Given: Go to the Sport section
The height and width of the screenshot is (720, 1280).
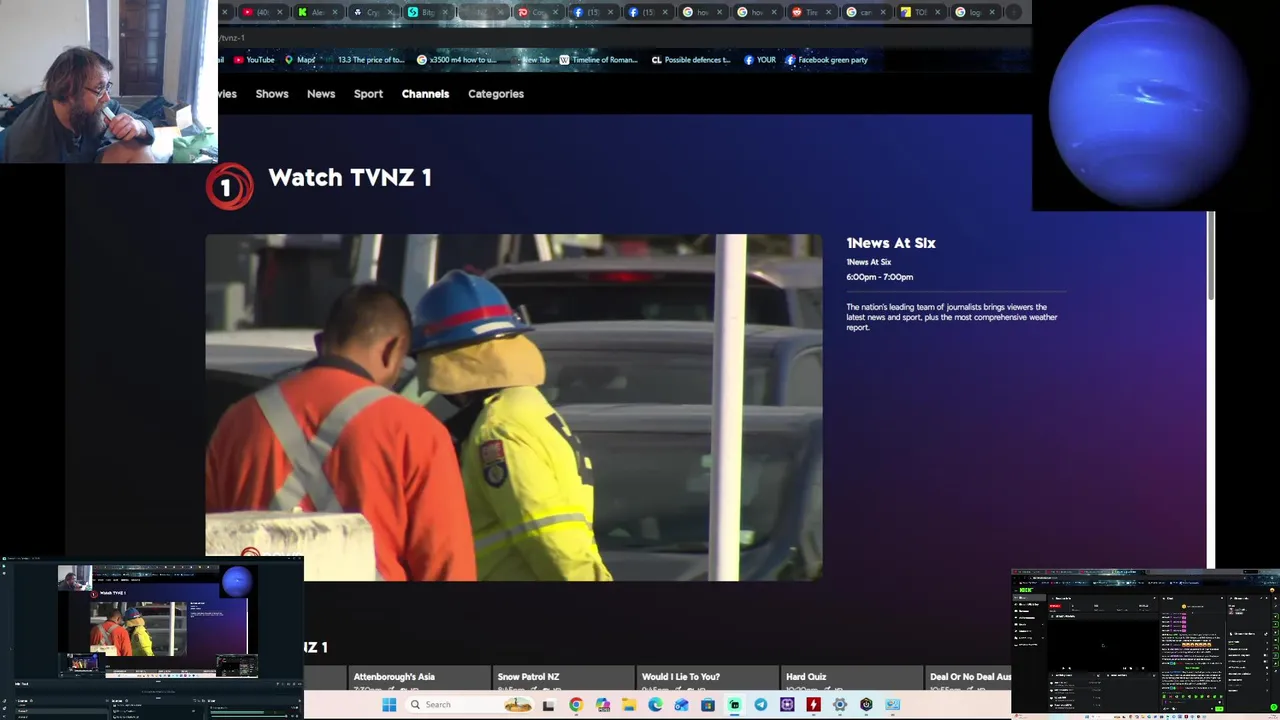Looking at the screenshot, I should coord(368,94).
